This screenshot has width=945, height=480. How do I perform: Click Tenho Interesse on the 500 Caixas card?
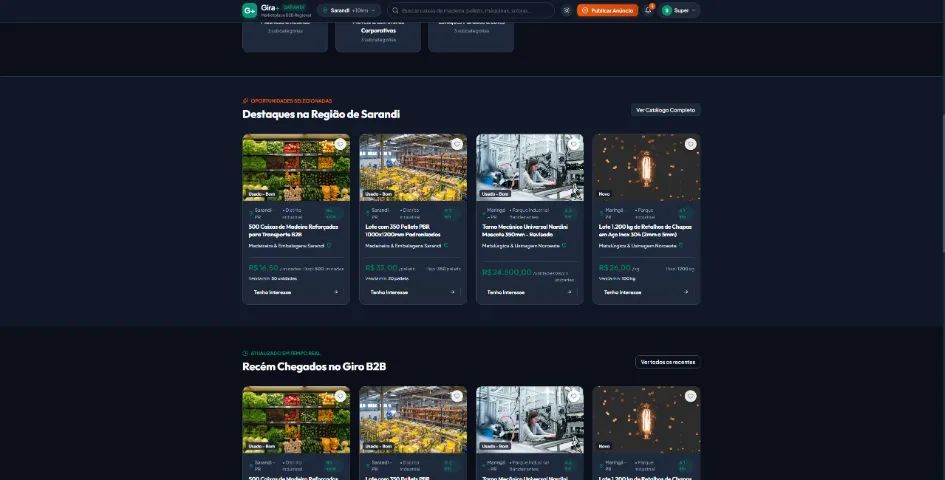[296, 292]
